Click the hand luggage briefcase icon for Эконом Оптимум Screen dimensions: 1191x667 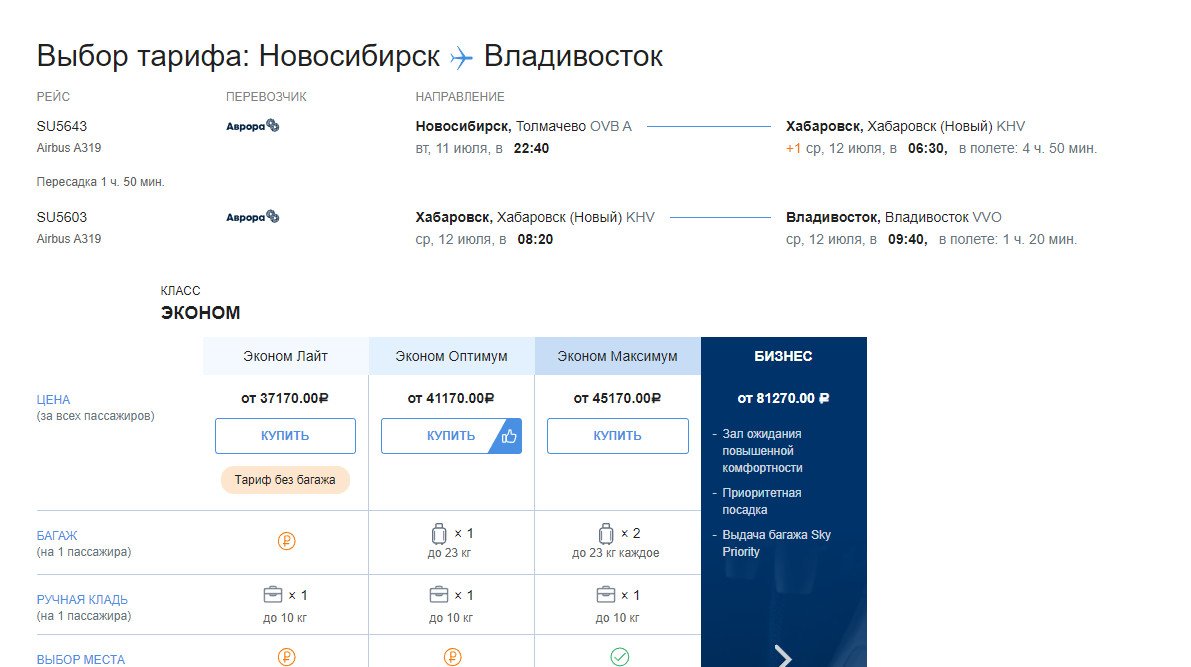click(x=439, y=594)
